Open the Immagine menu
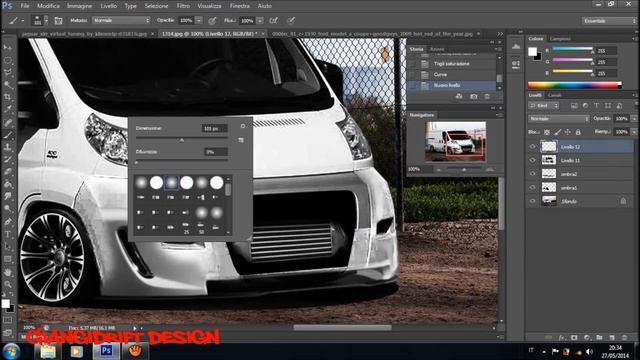Viewport: 640px width, 360px height. tap(79, 6)
